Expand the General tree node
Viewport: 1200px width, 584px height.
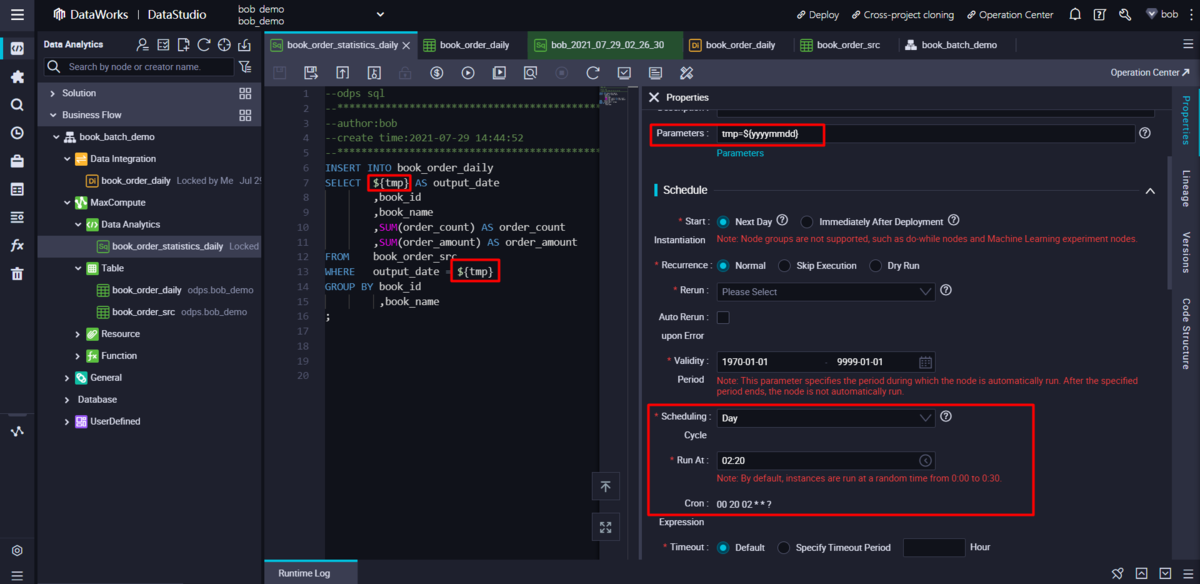point(68,378)
